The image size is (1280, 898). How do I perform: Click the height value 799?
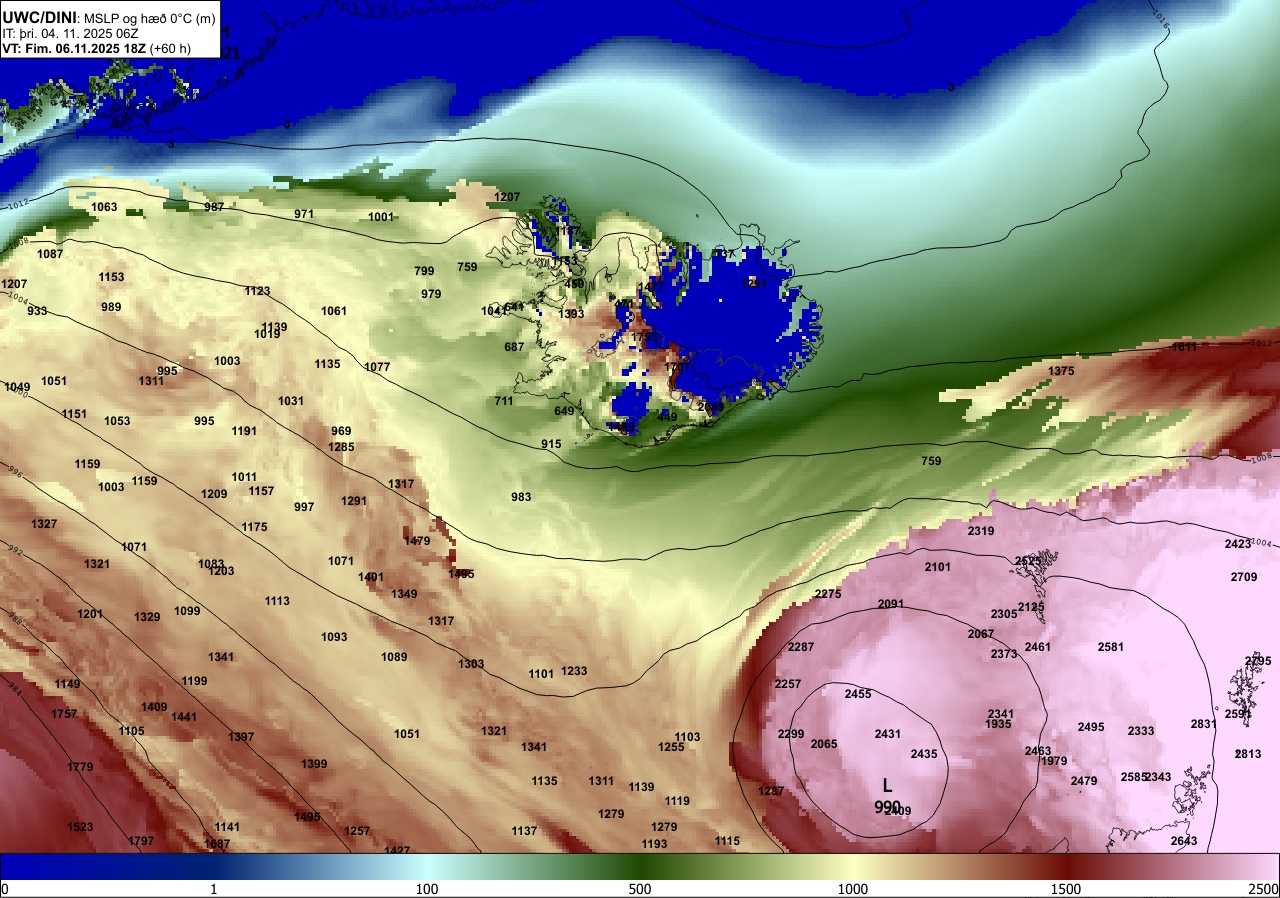[x=424, y=271]
